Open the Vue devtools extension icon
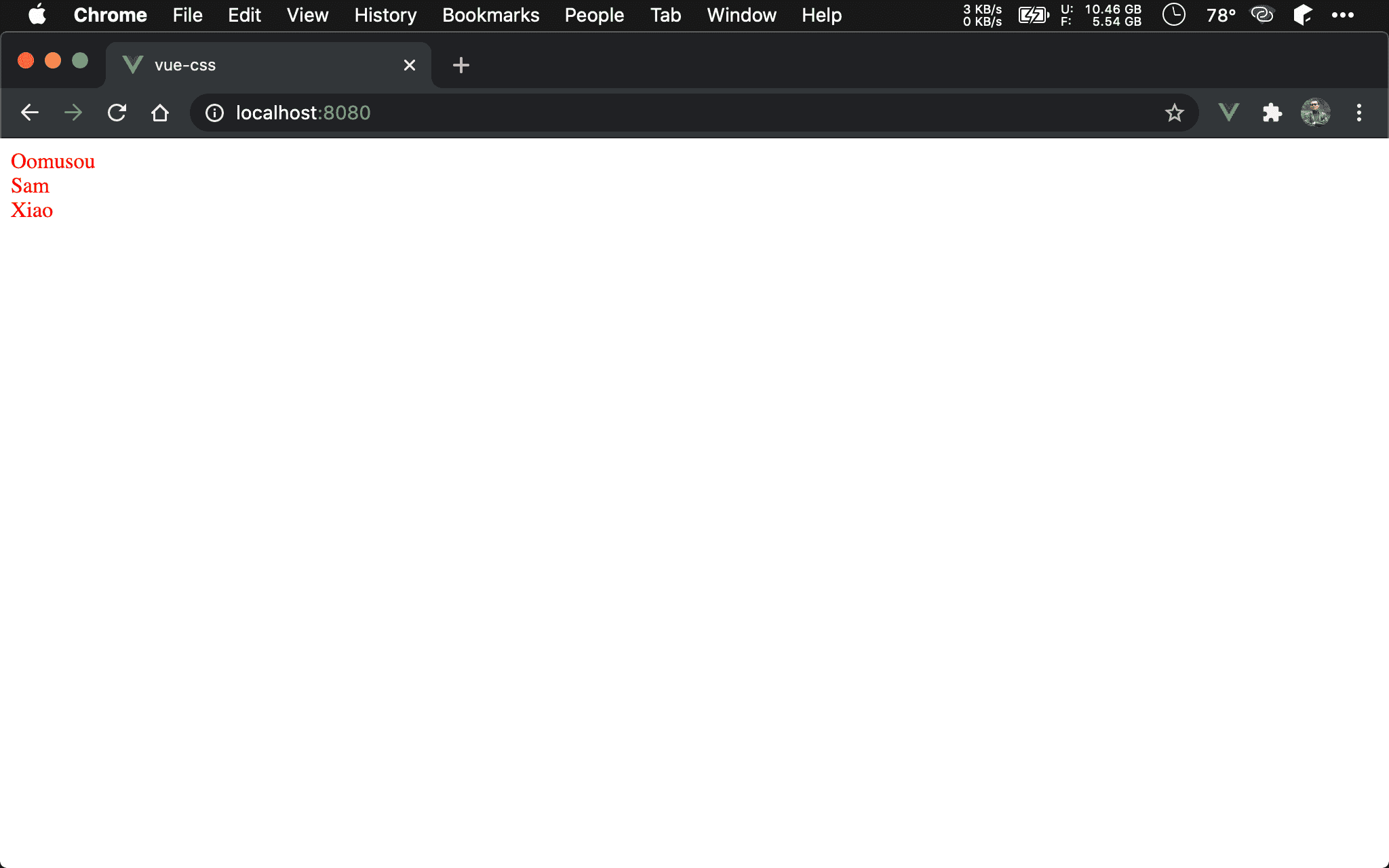 1229,113
